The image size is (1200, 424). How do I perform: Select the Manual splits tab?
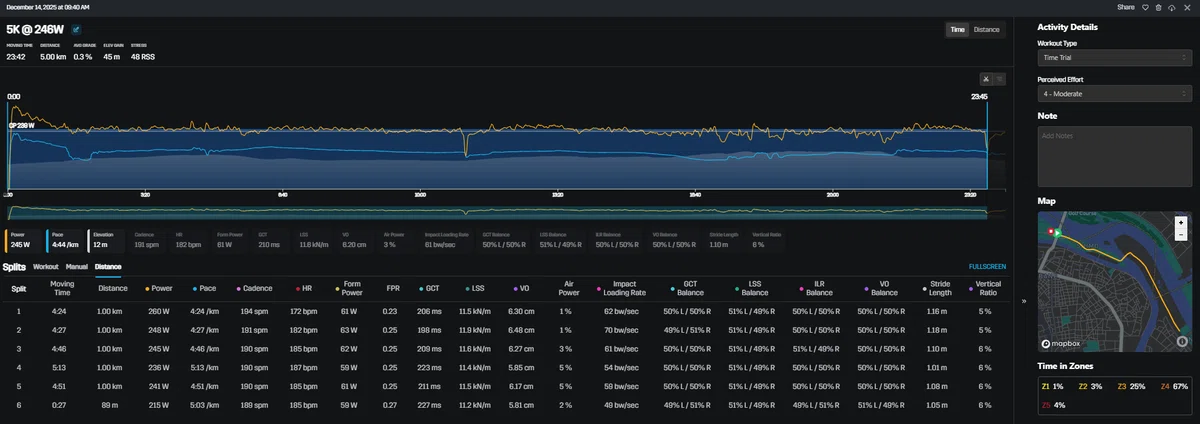tap(77, 267)
